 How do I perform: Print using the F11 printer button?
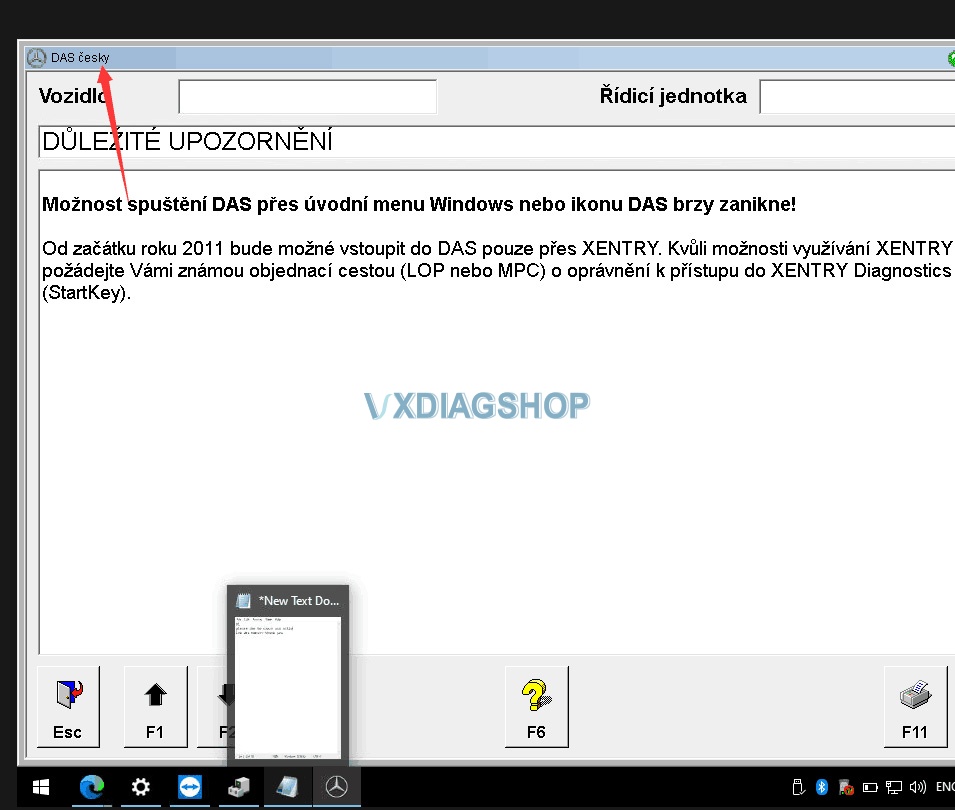pos(915,706)
